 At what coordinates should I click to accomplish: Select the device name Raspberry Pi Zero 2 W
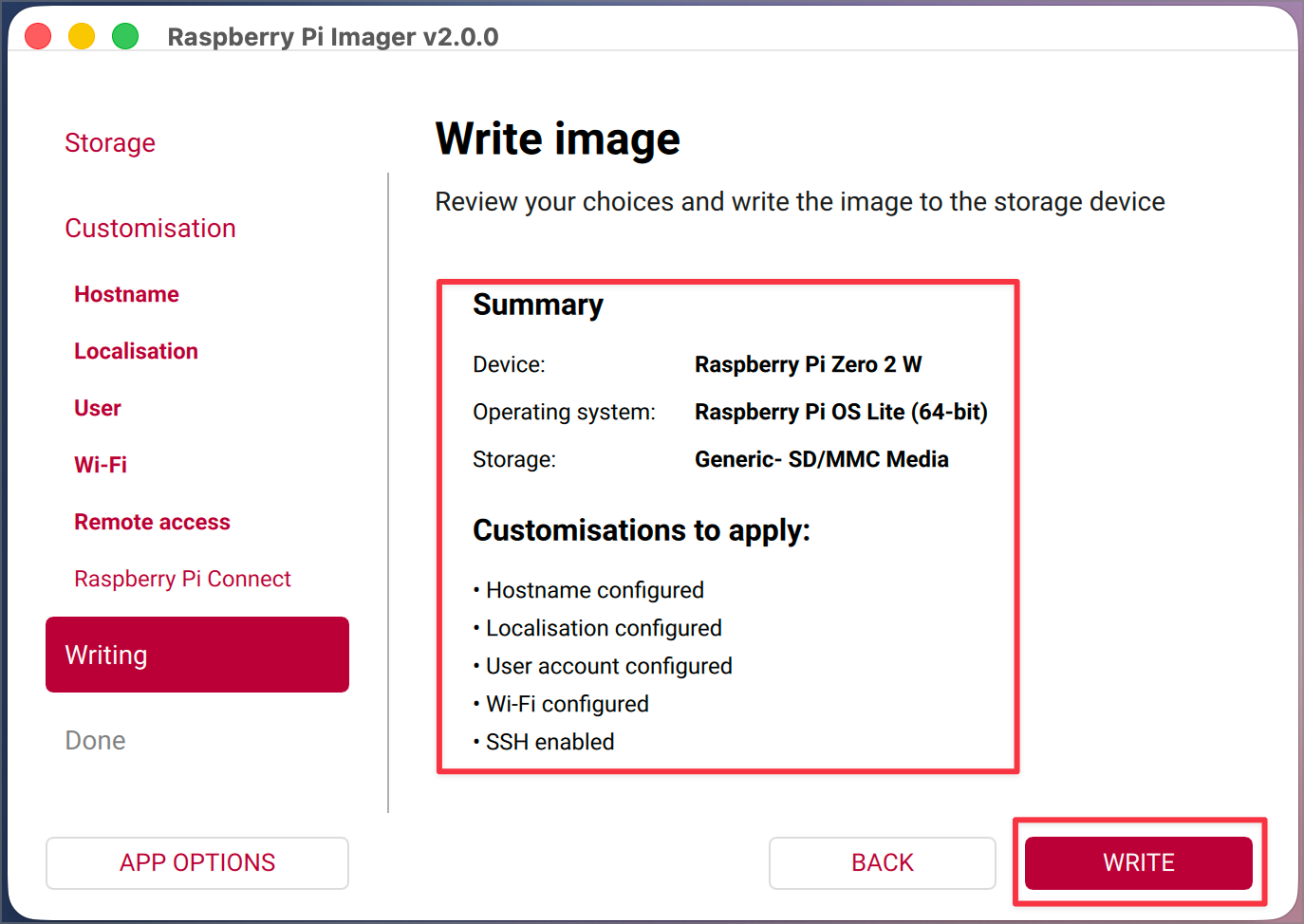coord(809,364)
